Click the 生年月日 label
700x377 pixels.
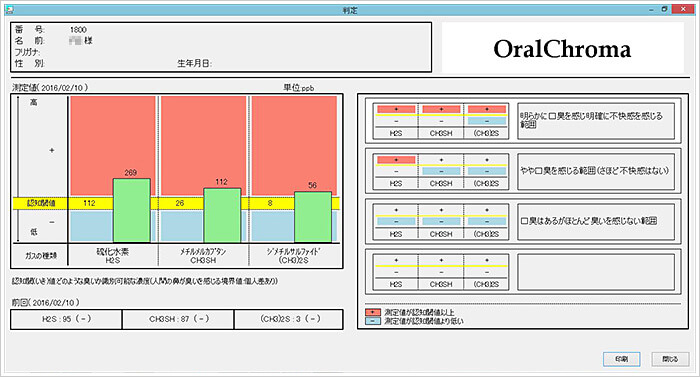pos(194,63)
